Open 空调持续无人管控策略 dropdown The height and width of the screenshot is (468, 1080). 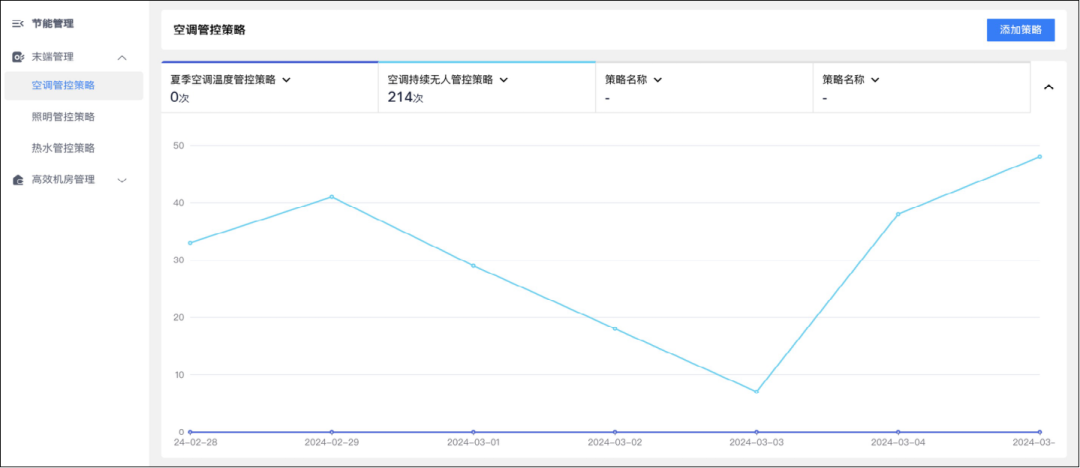coord(504,79)
